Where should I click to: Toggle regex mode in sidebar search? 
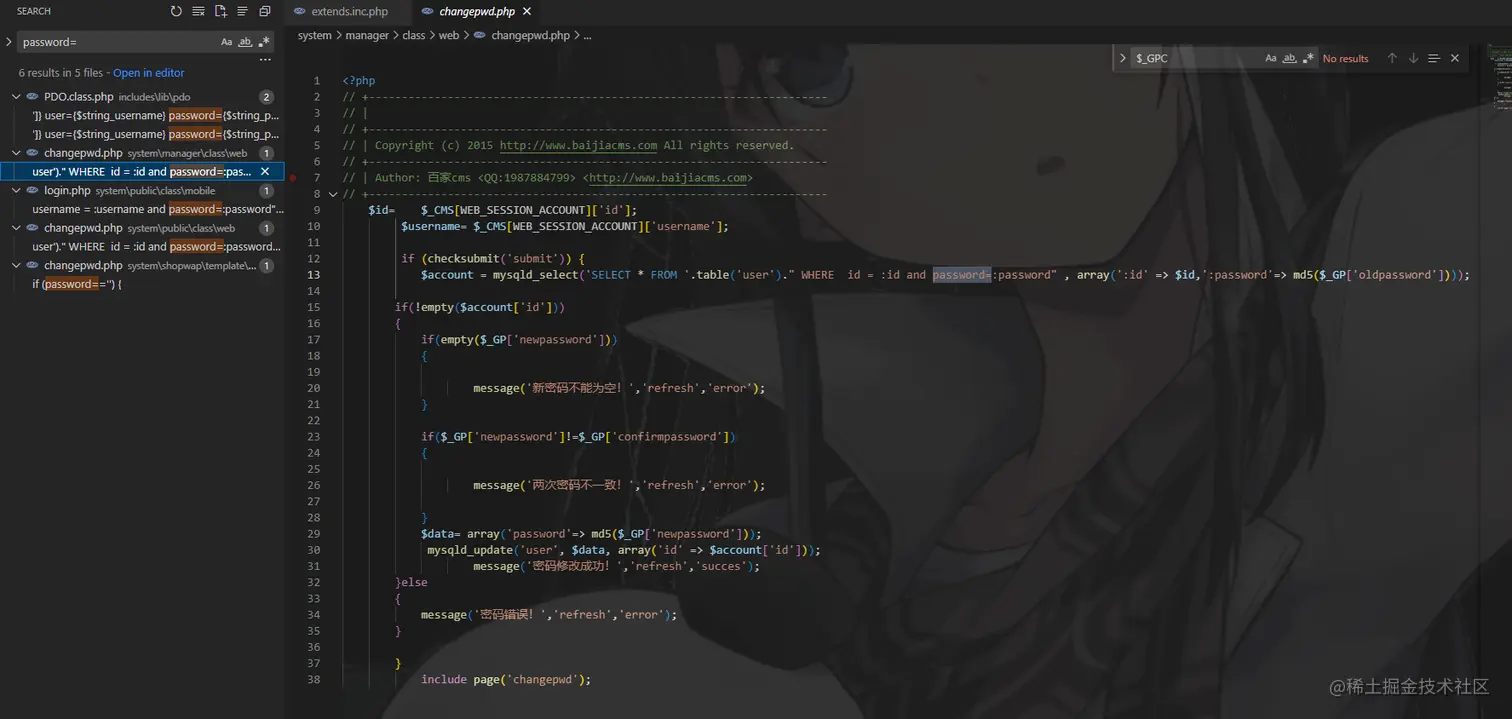(x=264, y=42)
